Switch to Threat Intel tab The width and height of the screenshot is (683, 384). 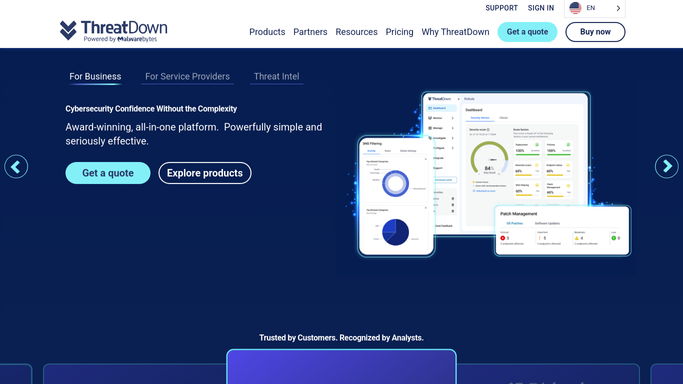point(277,77)
